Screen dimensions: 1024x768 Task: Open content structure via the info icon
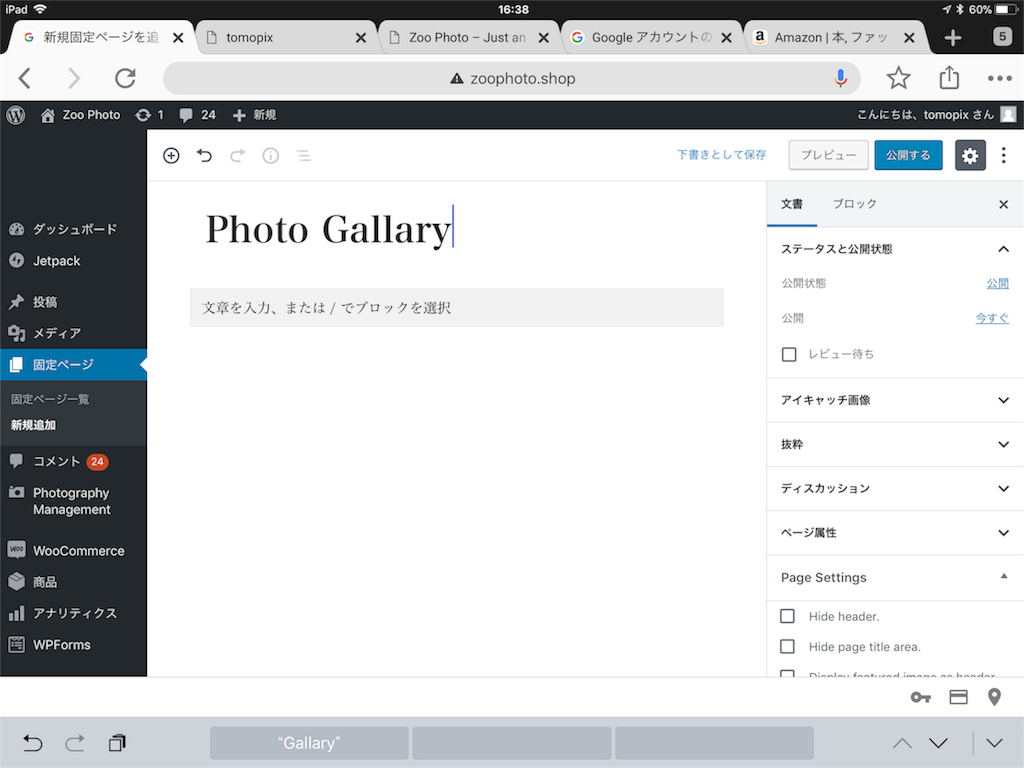270,156
